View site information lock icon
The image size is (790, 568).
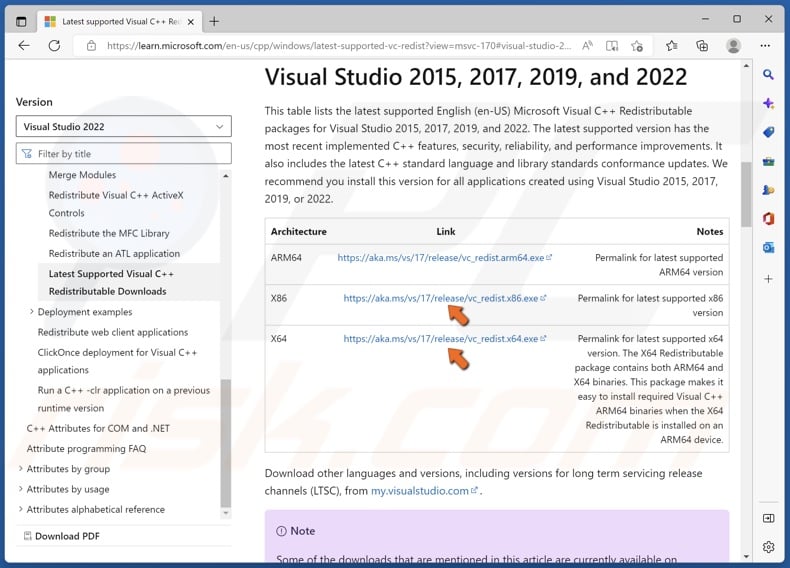pos(91,46)
